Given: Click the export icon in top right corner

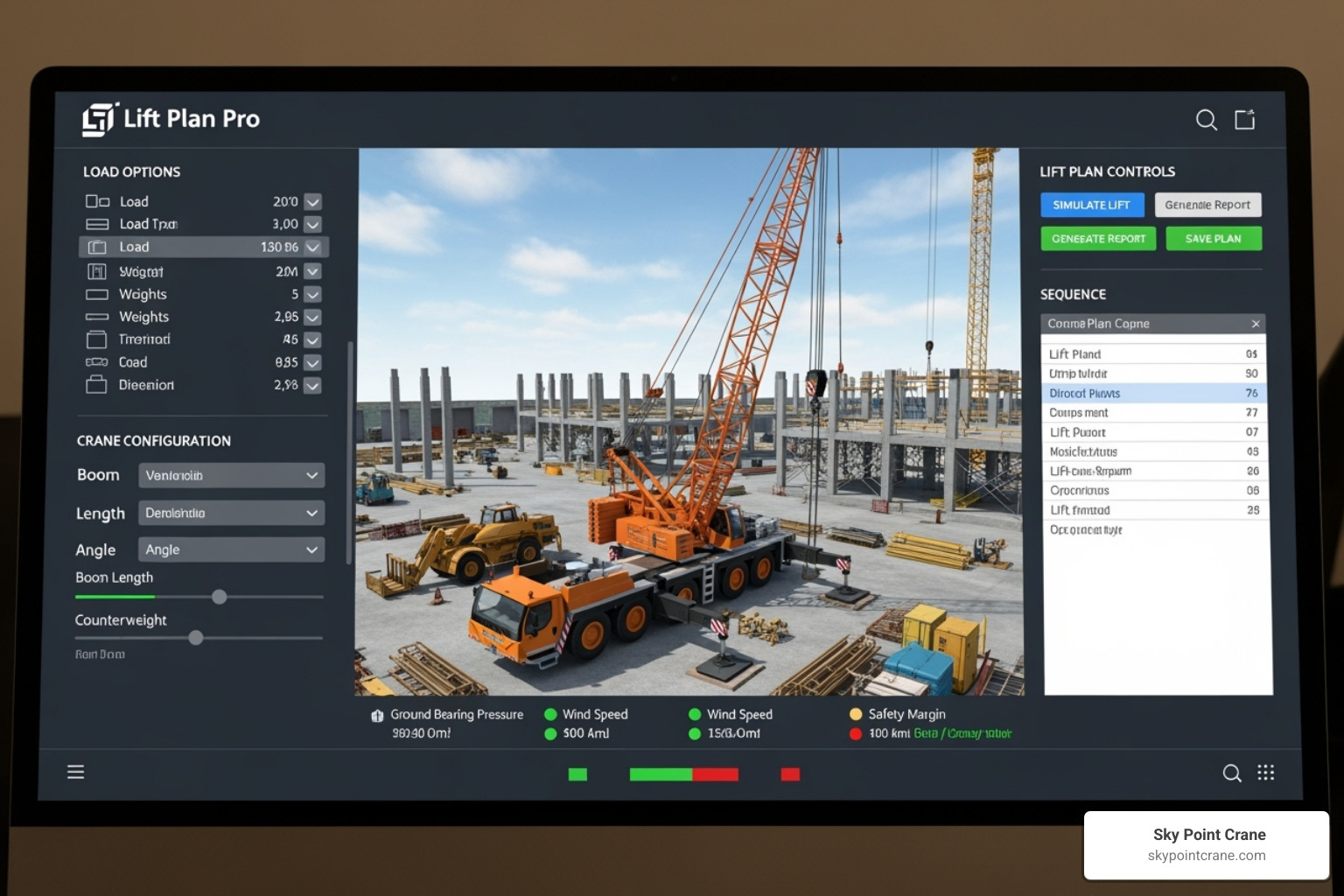Looking at the screenshot, I should (1244, 119).
